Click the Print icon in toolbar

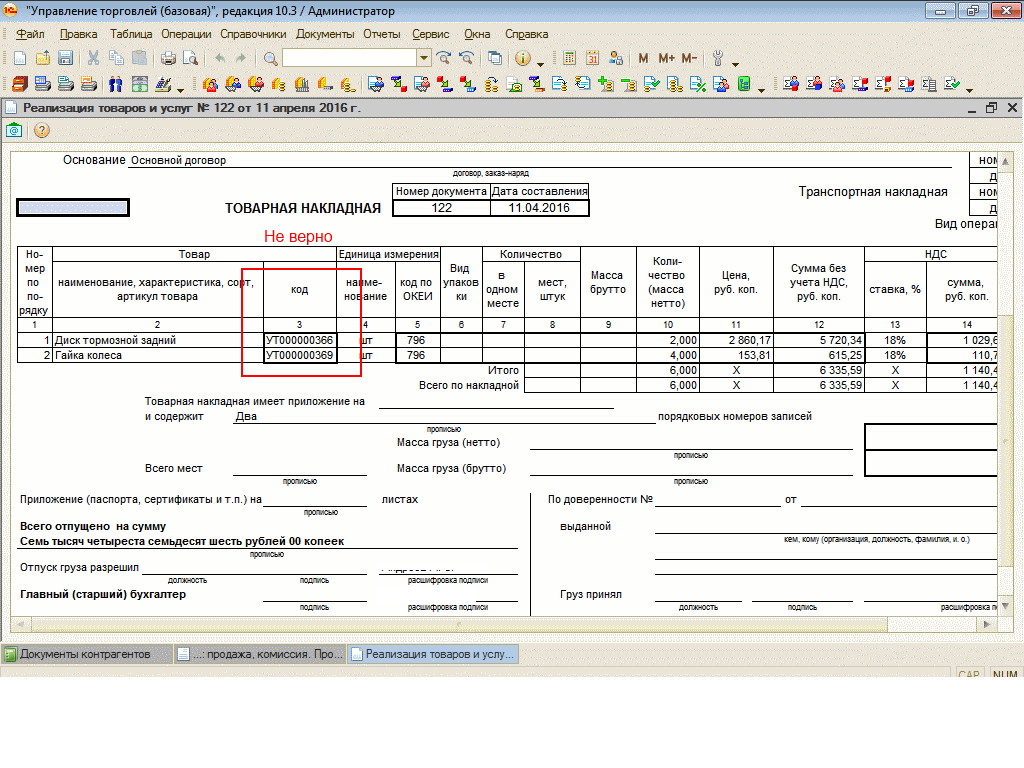click(x=168, y=58)
